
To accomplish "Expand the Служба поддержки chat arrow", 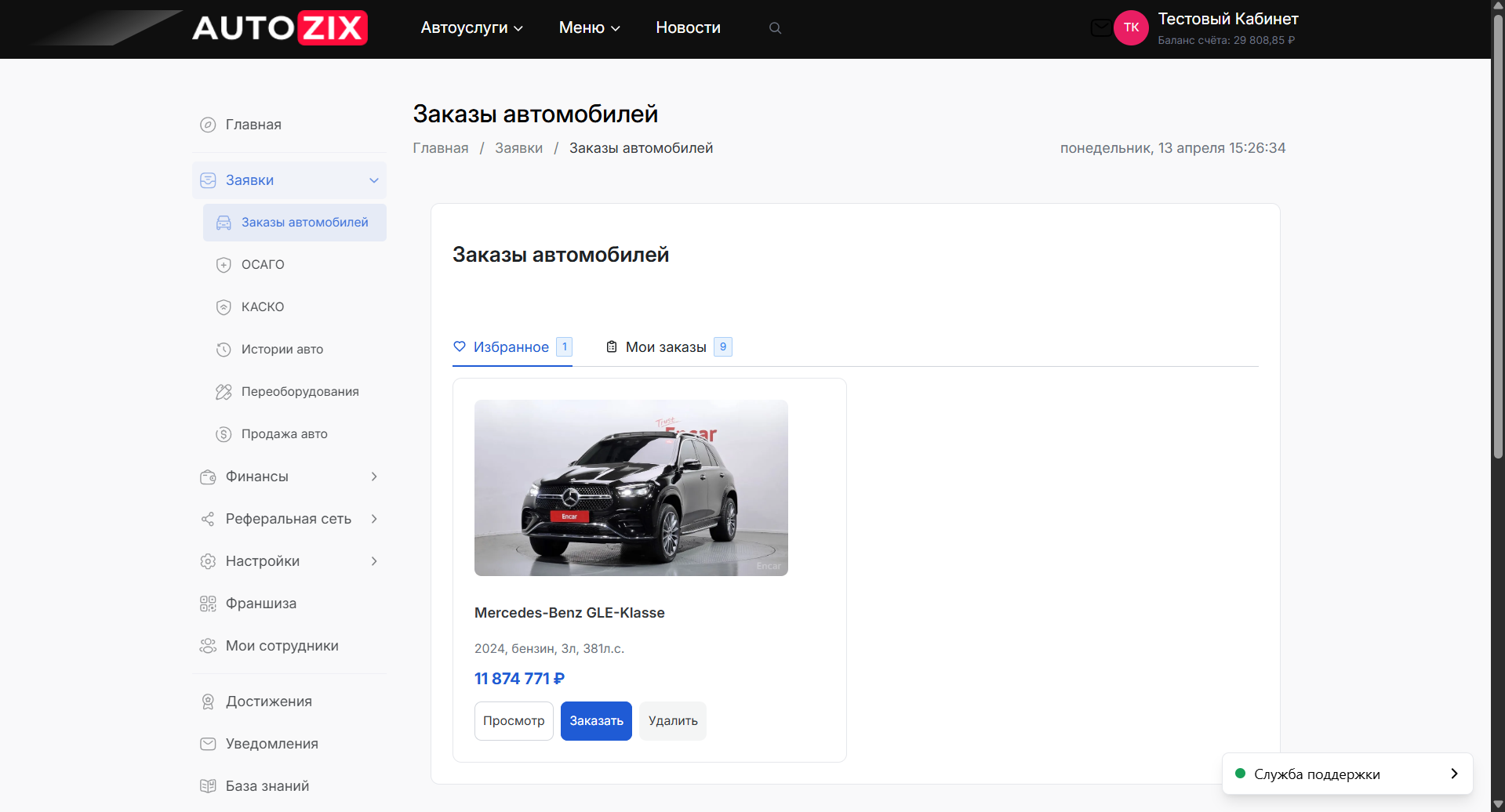I will 1454,774.
